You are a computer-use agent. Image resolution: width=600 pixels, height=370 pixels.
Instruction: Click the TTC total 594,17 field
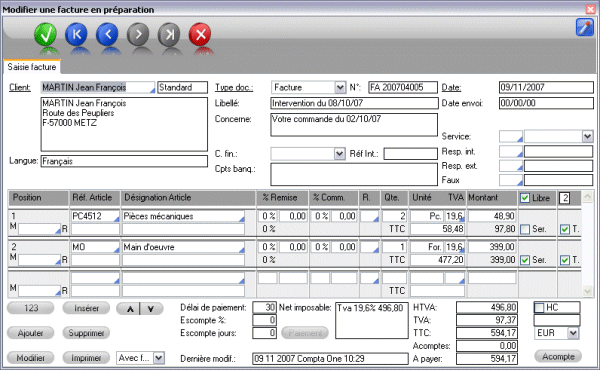pyautogui.click(x=487, y=333)
